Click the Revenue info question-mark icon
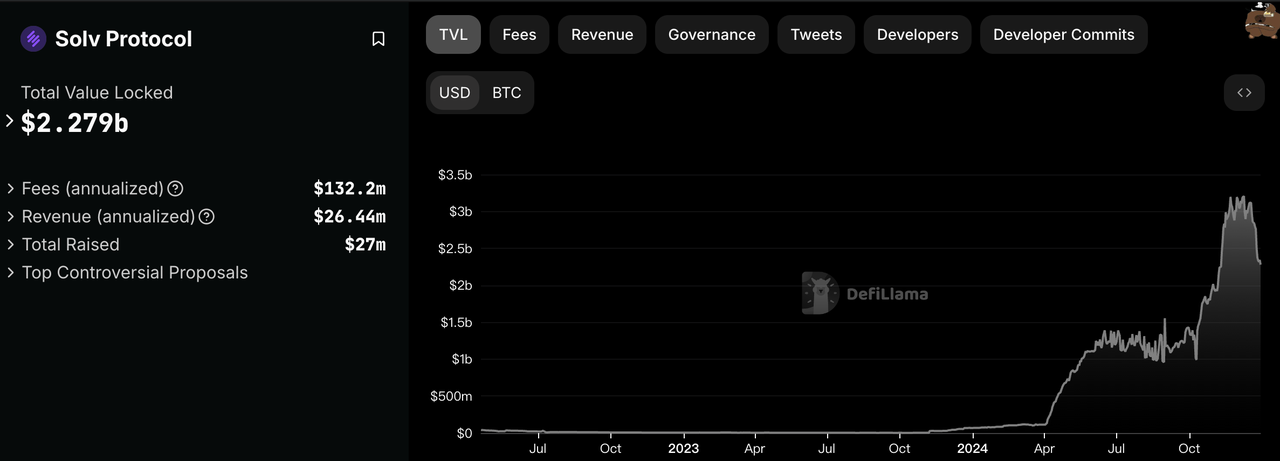1280x461 pixels. 207,217
